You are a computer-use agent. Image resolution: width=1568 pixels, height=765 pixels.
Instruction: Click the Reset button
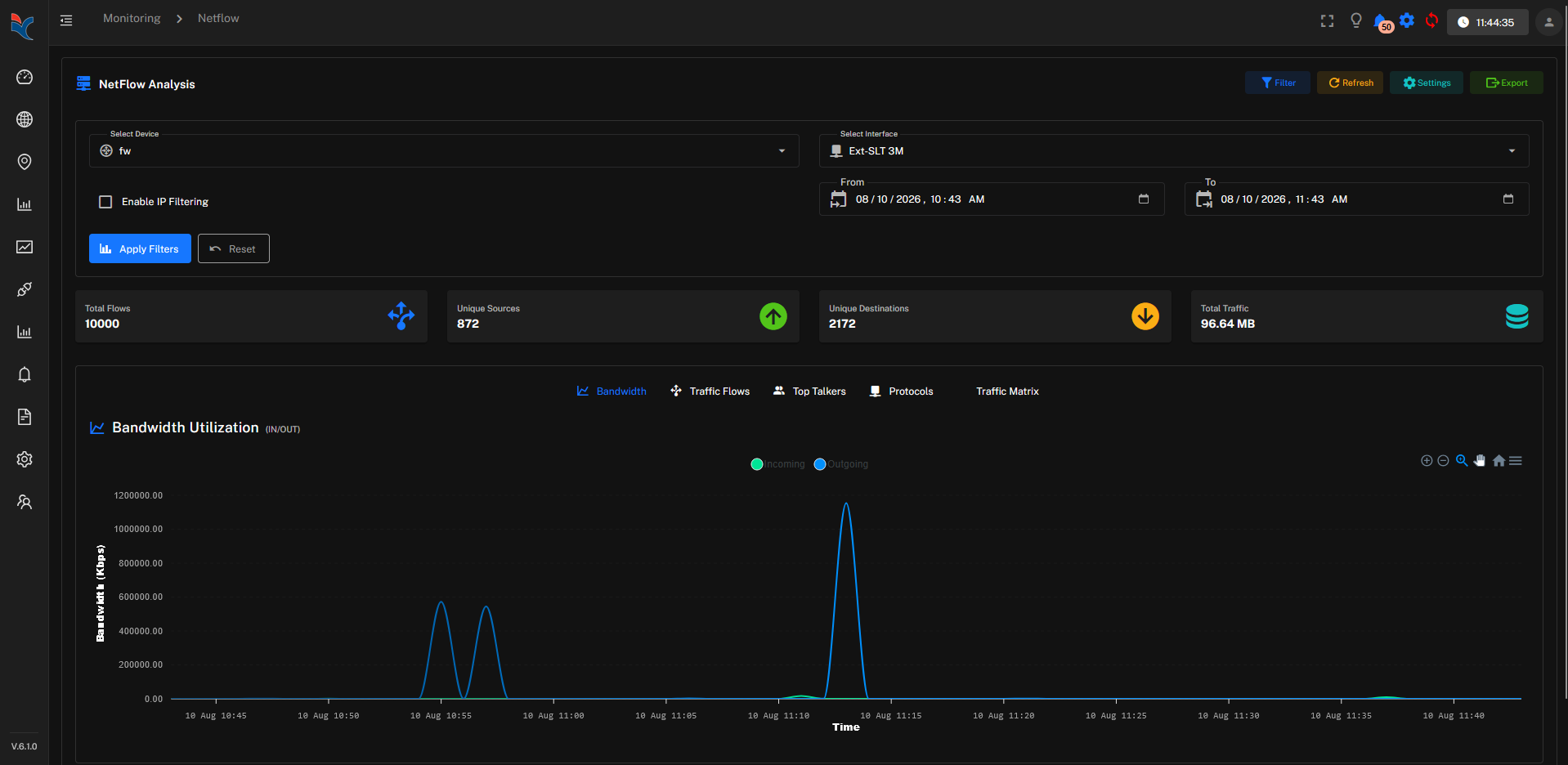click(x=234, y=248)
